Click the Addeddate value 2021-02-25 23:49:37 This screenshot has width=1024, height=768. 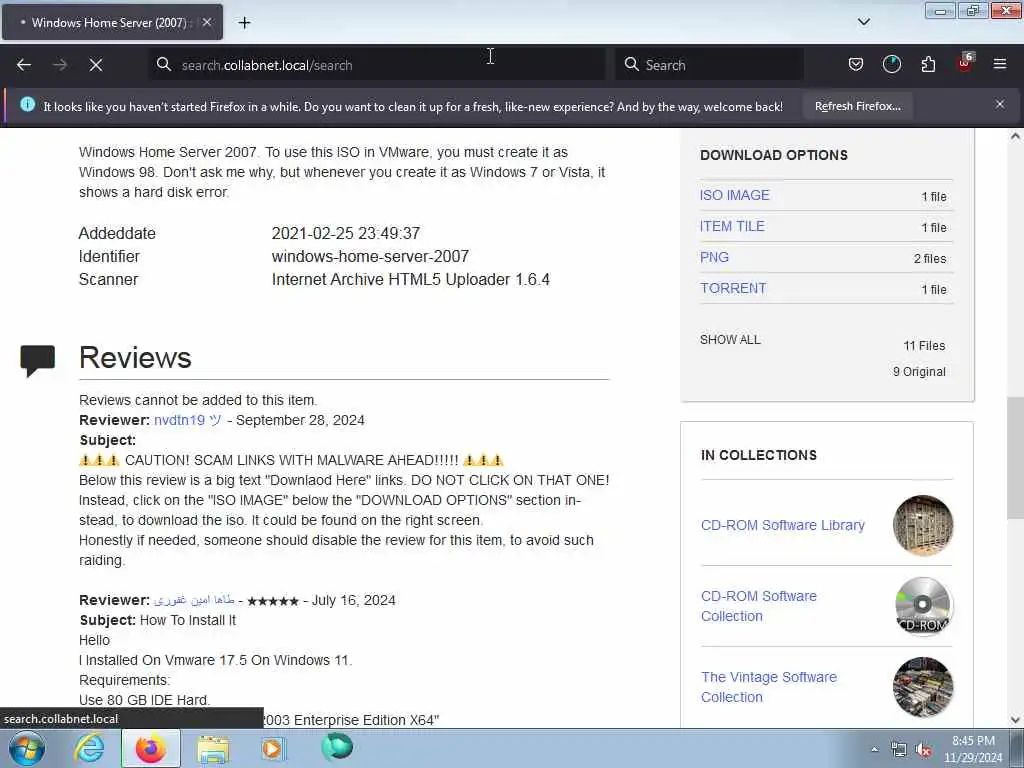point(345,233)
